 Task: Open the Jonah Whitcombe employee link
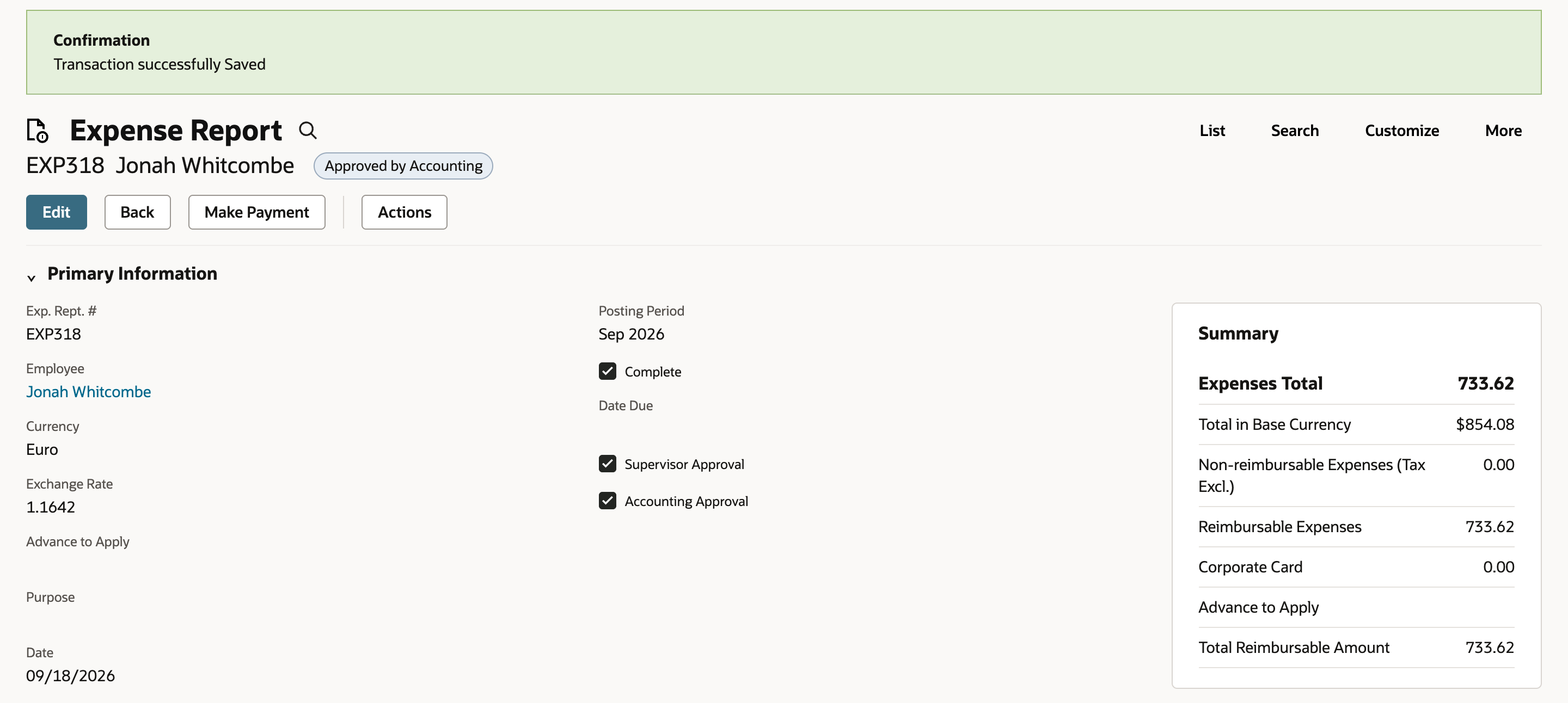(x=88, y=391)
